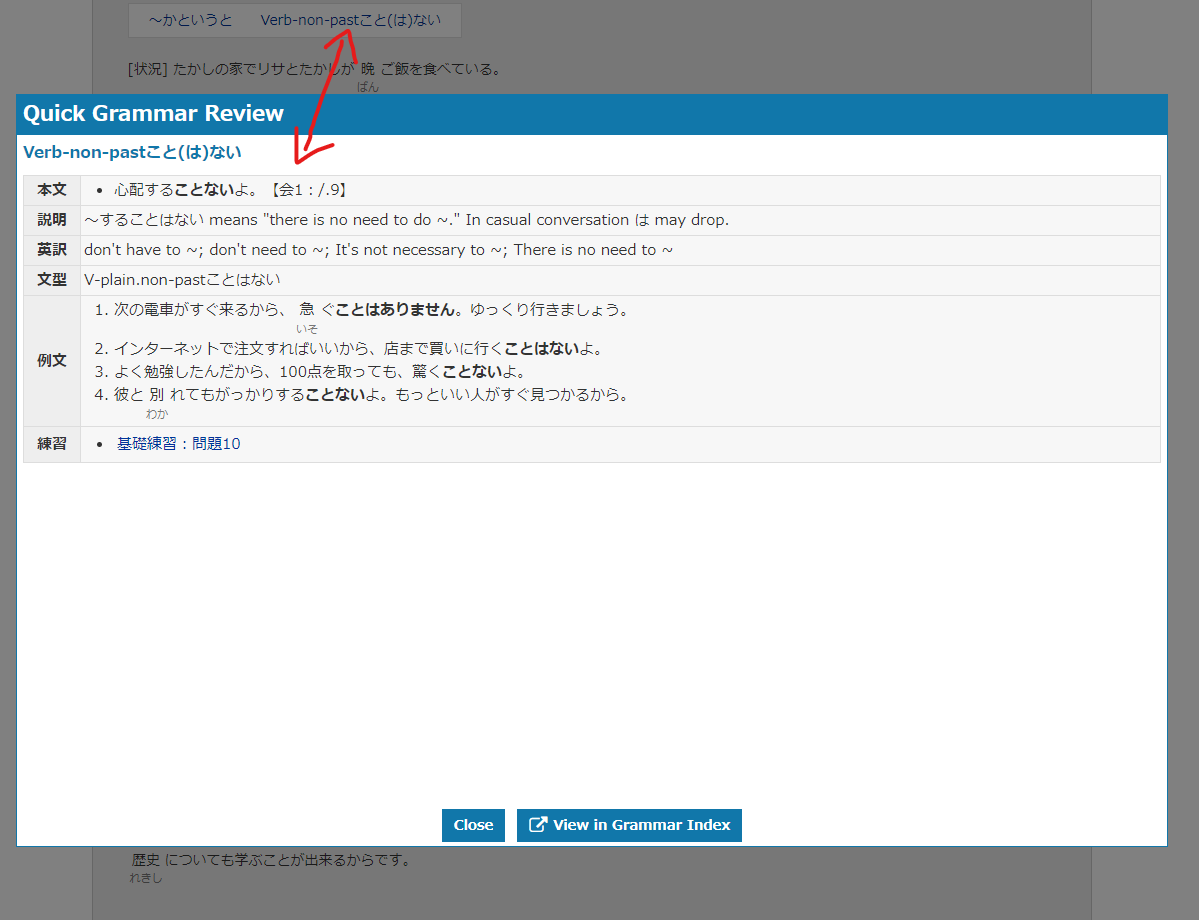Click the Quick Grammar Review title bar
Viewport: 1199px width, 920px height.
coord(592,114)
